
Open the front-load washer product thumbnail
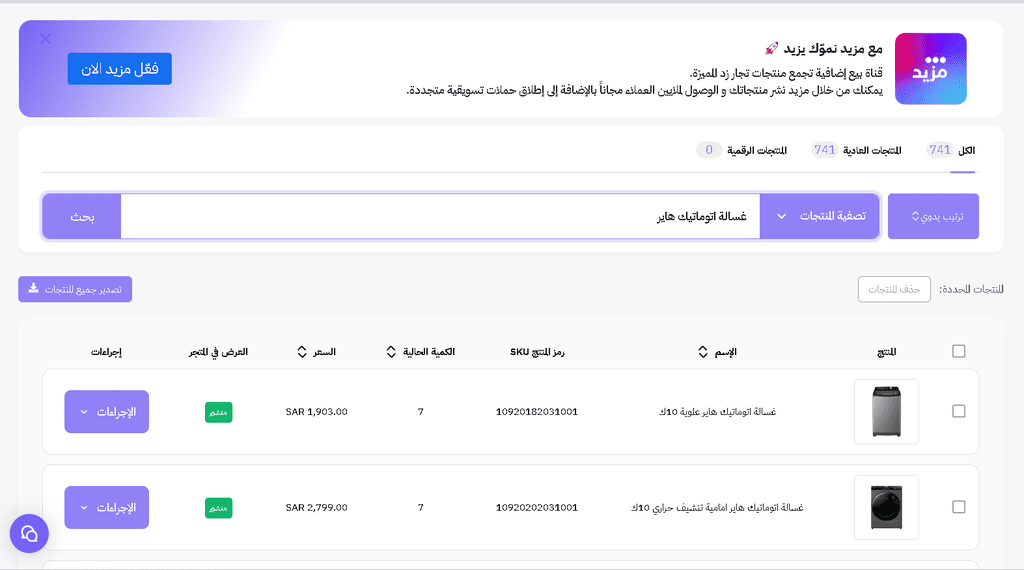[x=886, y=507]
